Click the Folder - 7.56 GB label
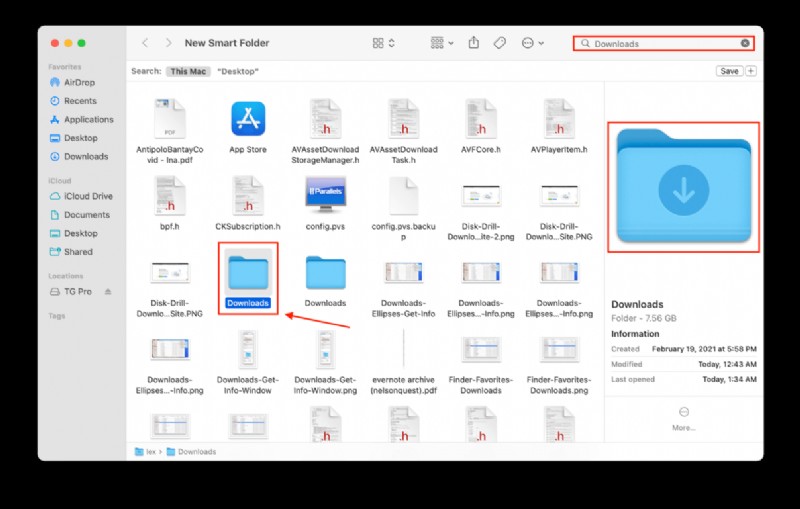Image resolution: width=800 pixels, height=509 pixels. 644,318
